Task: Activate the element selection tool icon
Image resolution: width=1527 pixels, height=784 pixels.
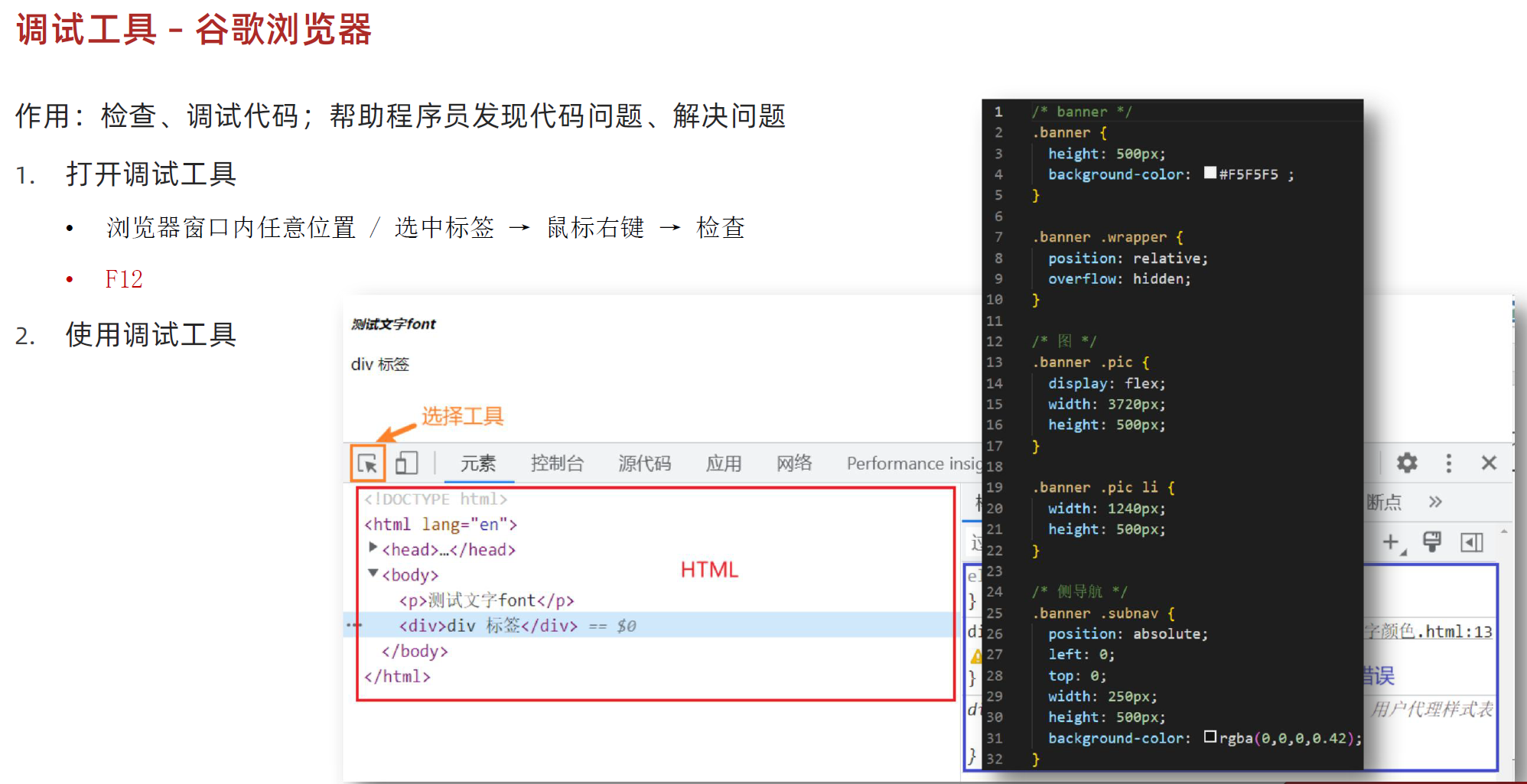Action: point(367,464)
